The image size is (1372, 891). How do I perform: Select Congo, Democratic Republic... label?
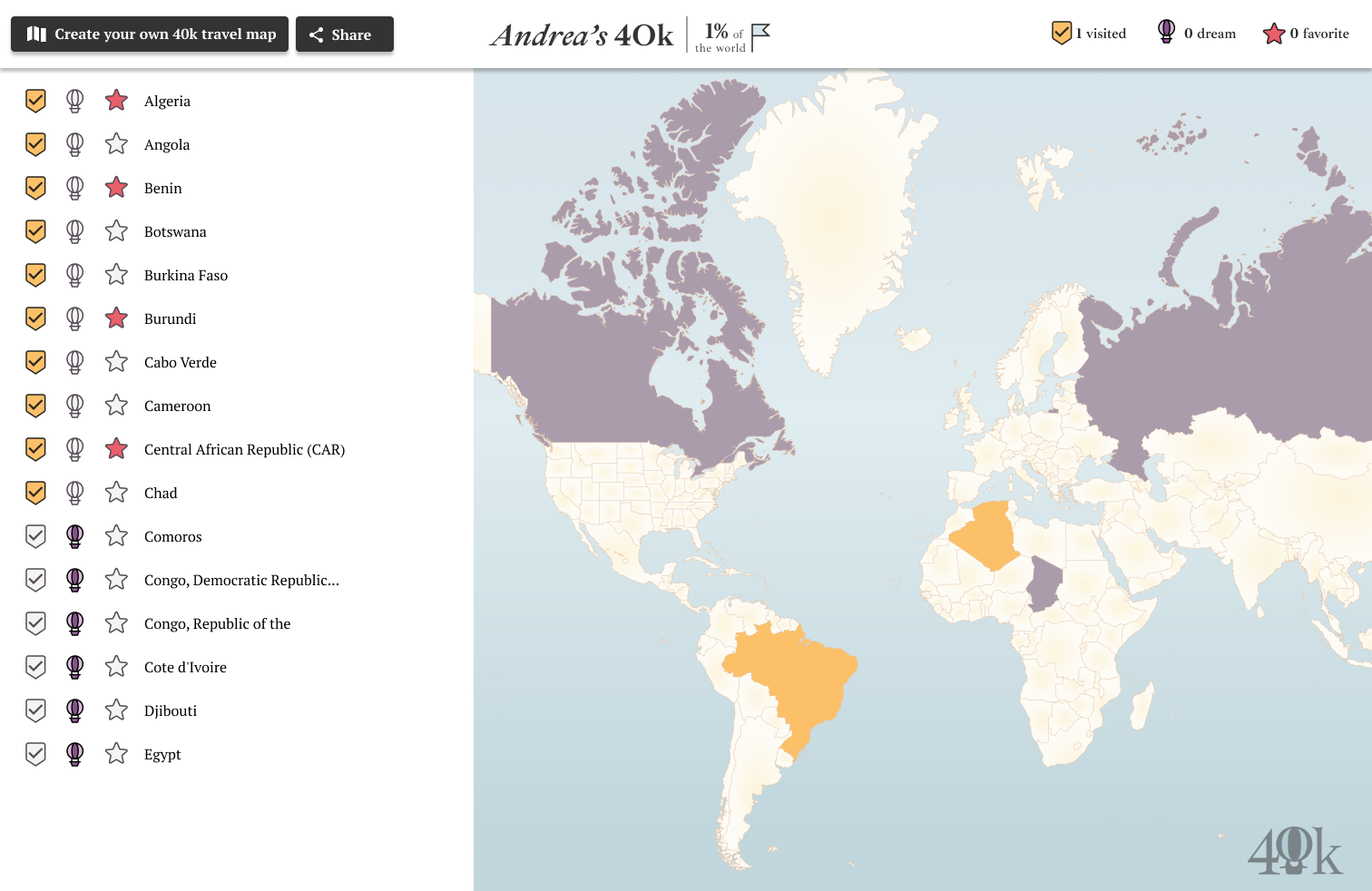pyautogui.click(x=241, y=580)
